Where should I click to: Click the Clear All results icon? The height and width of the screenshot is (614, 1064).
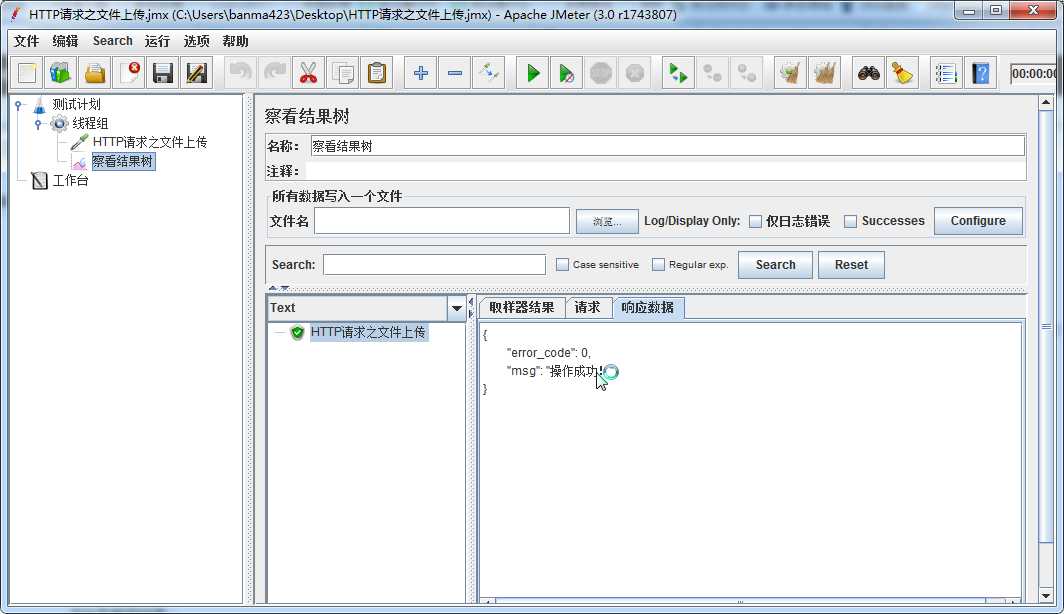pyautogui.click(x=824, y=73)
